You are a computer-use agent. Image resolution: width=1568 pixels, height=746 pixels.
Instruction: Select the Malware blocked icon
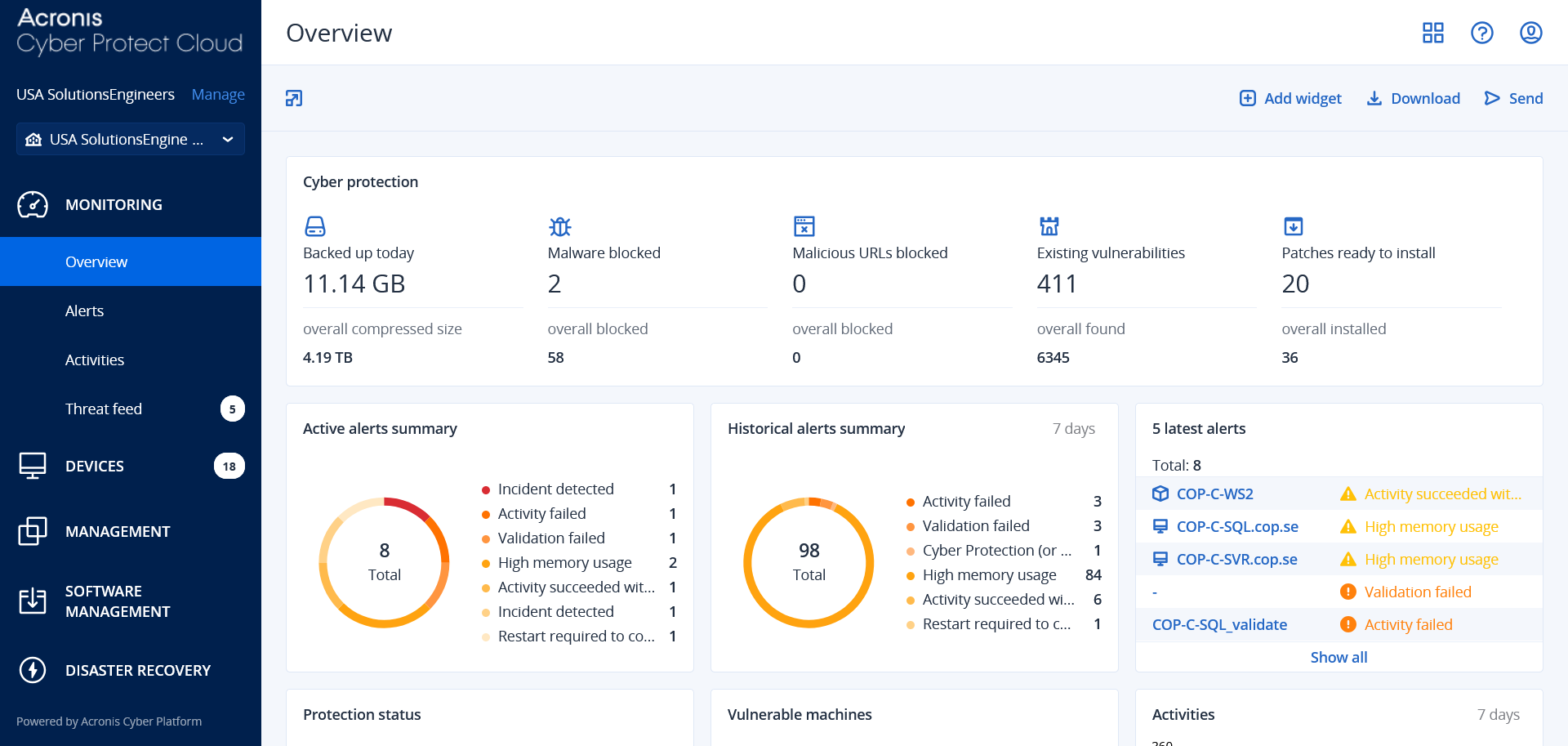point(559,226)
